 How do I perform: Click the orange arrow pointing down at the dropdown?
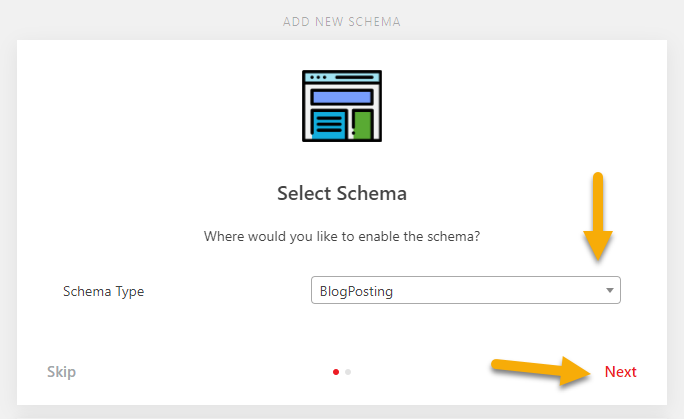pos(598,217)
